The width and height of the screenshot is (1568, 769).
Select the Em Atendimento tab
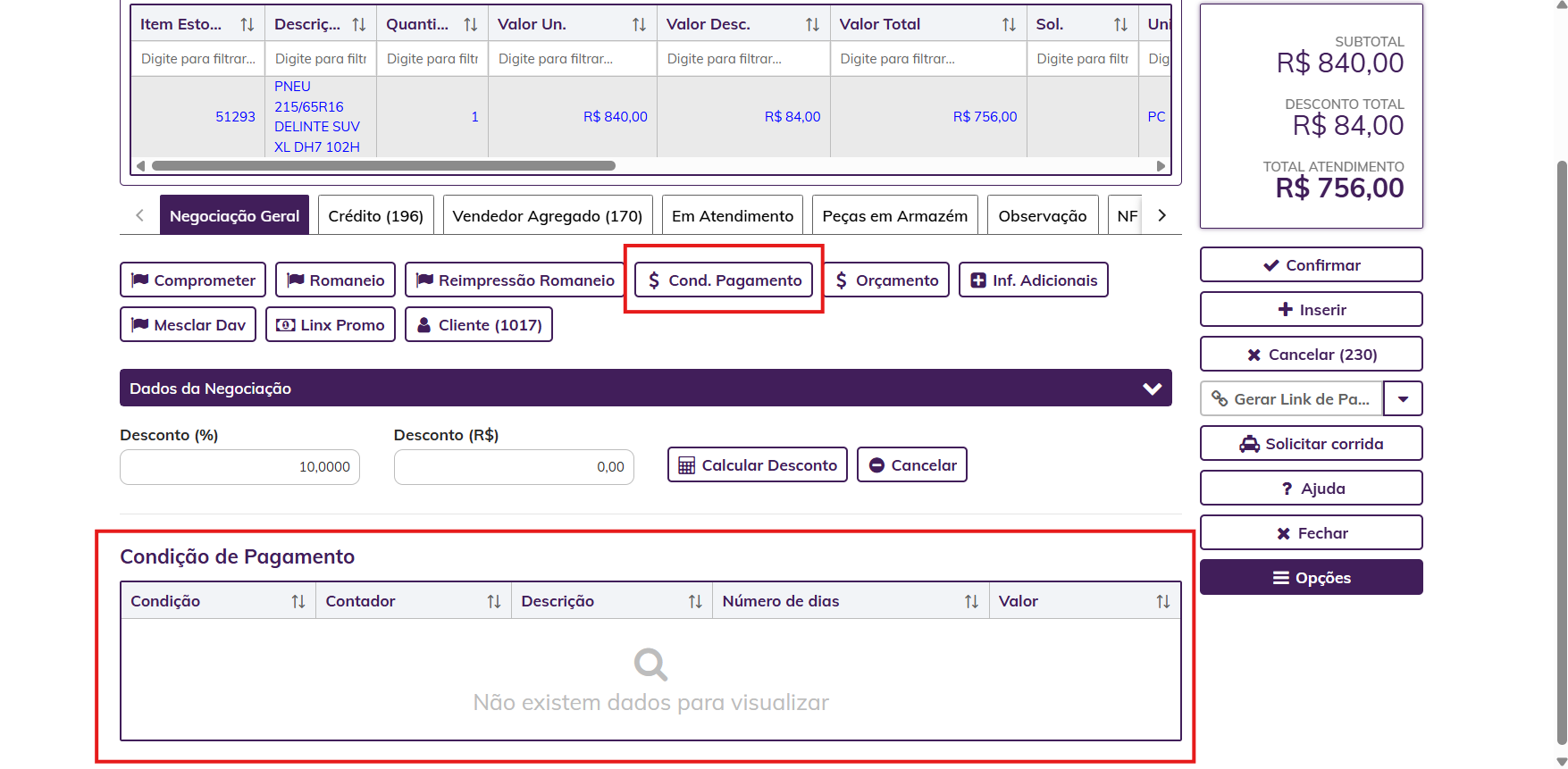tap(733, 215)
